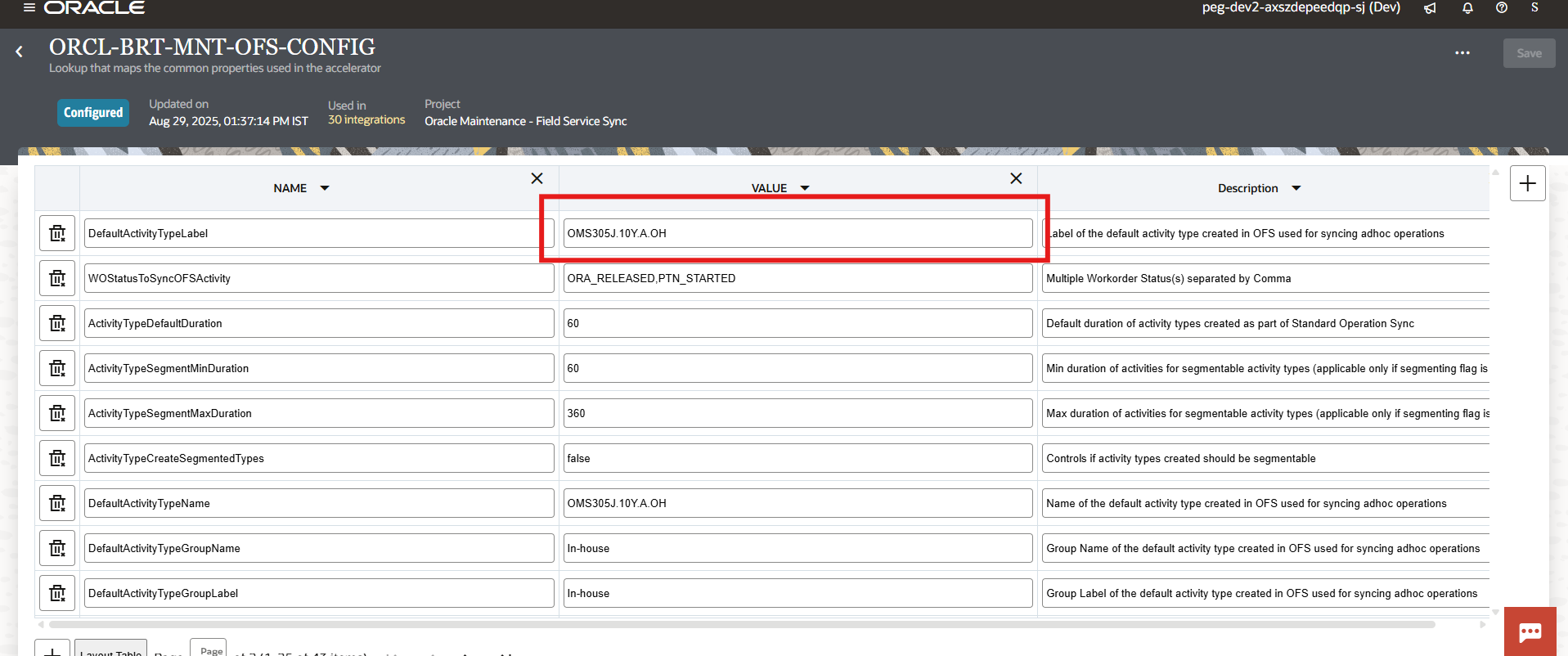Edit the DefaultActivityTypeGroupName name field

(319, 548)
